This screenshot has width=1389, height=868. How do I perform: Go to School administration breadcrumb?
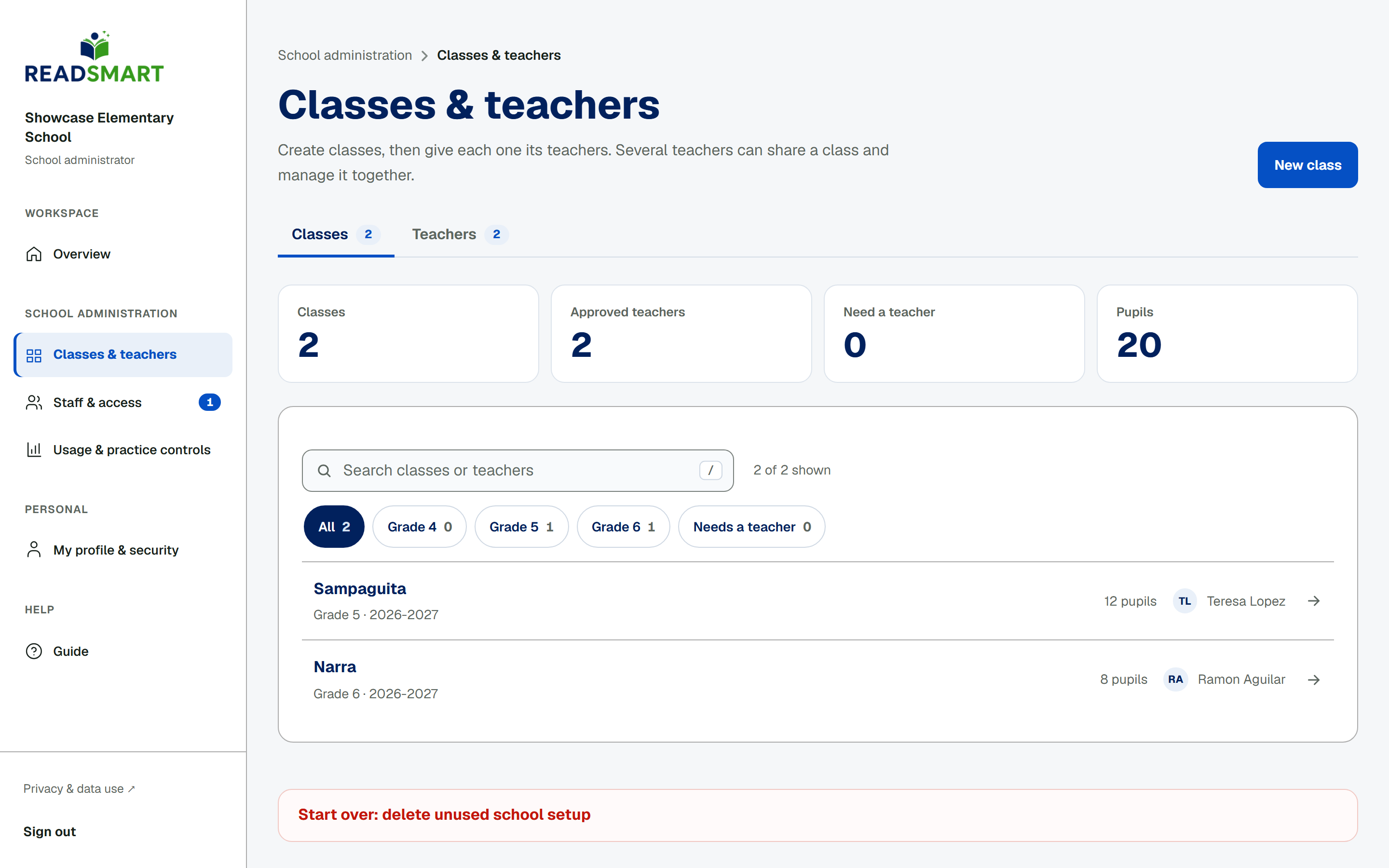pos(345,55)
